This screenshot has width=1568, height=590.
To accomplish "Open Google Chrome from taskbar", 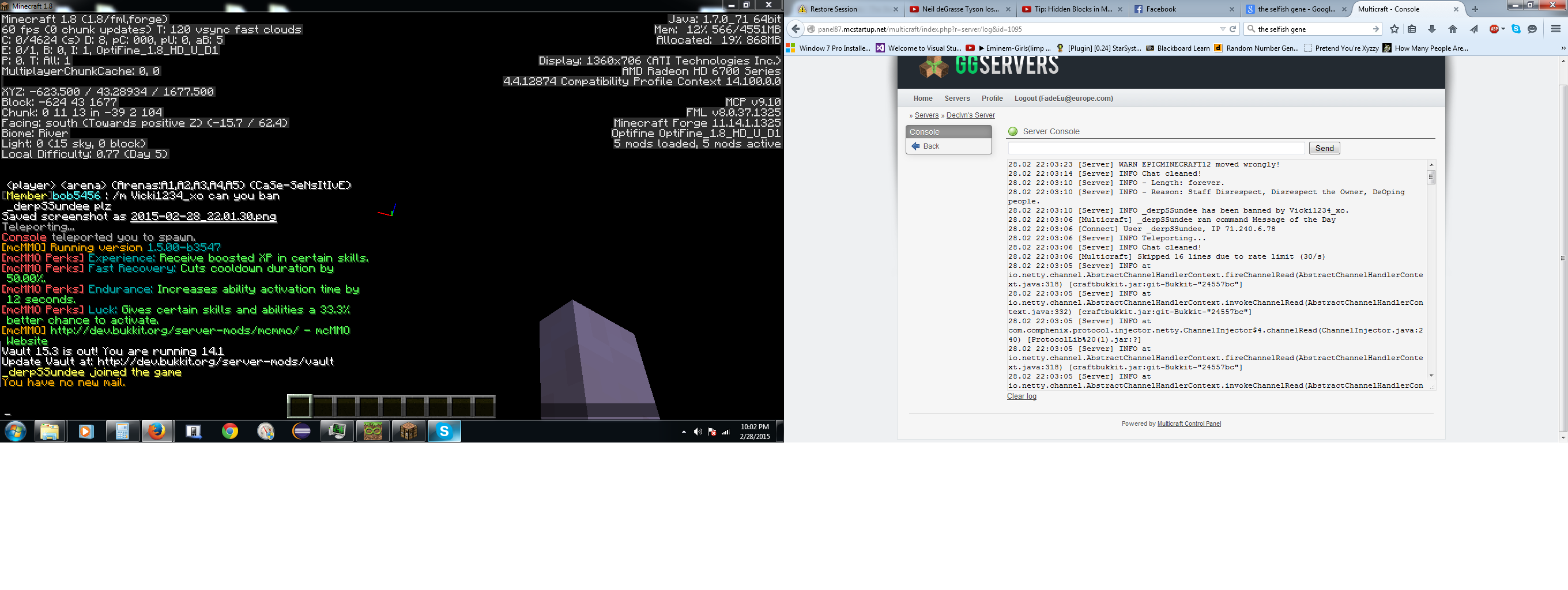I will (x=229, y=432).
